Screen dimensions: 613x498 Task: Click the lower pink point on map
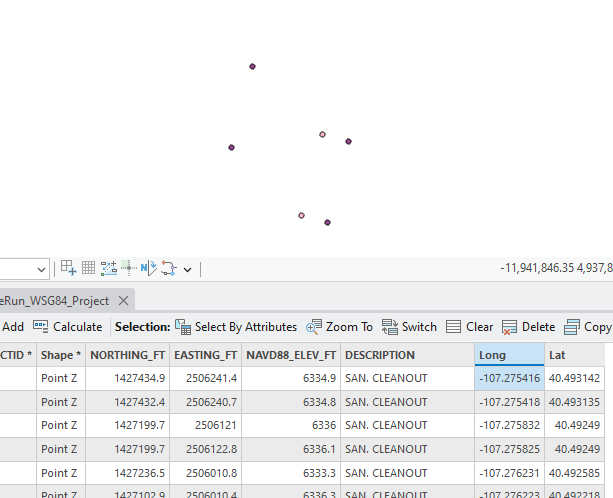301,215
